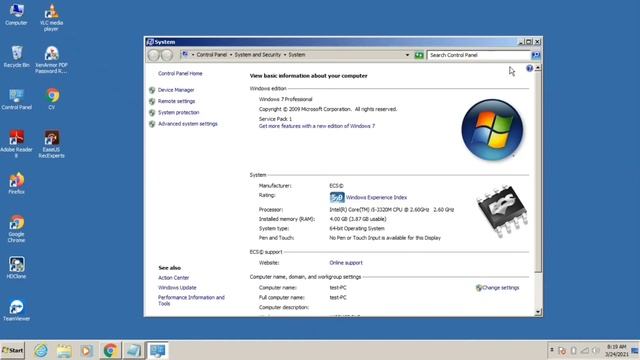The height and width of the screenshot is (360, 640).
Task: Open the Computer desktop icon
Action: tap(16, 14)
